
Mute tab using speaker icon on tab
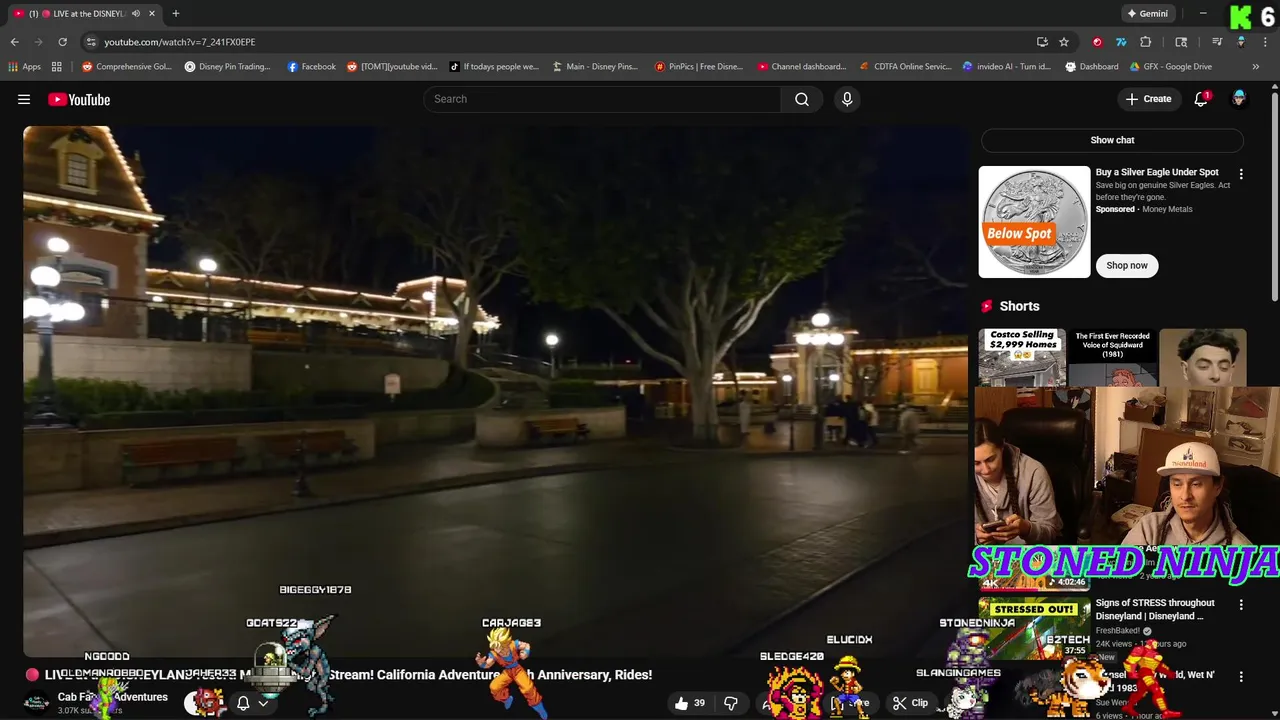point(135,13)
